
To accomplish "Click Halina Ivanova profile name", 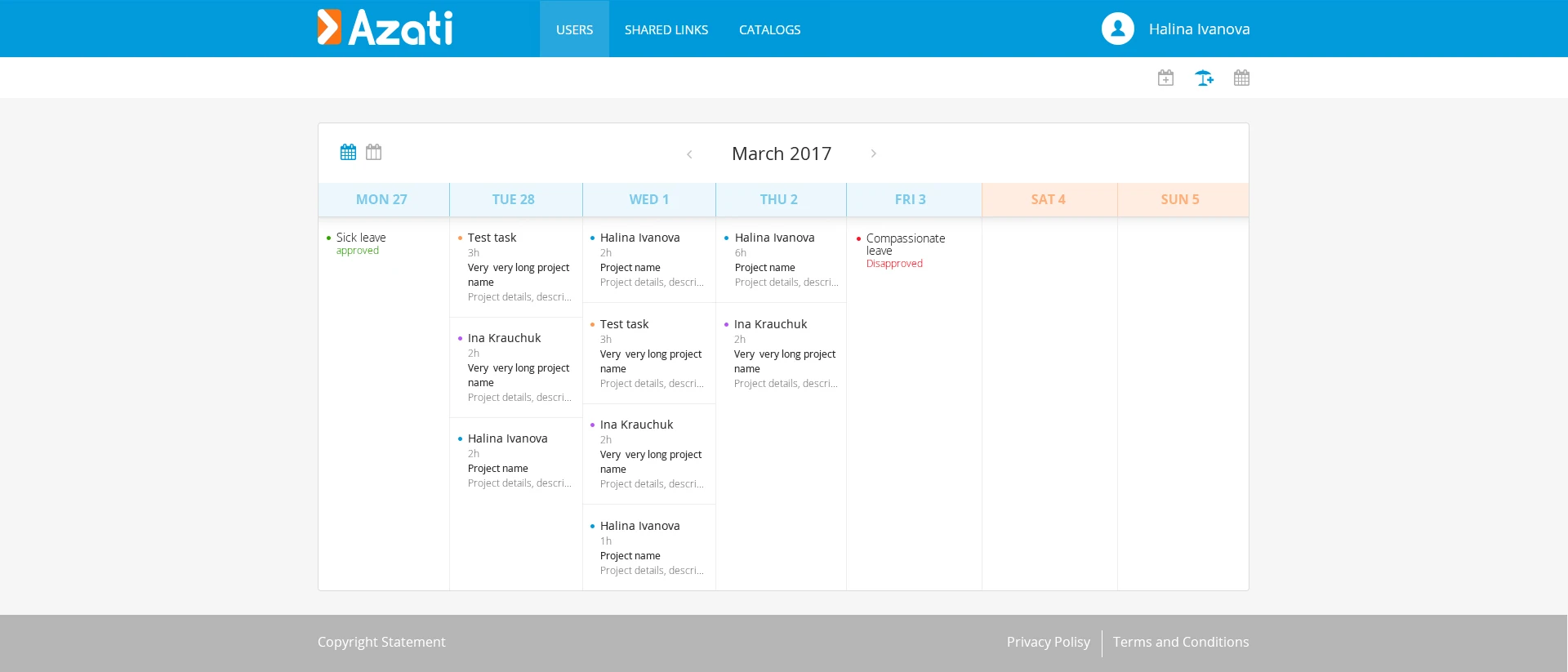I will coord(1199,29).
